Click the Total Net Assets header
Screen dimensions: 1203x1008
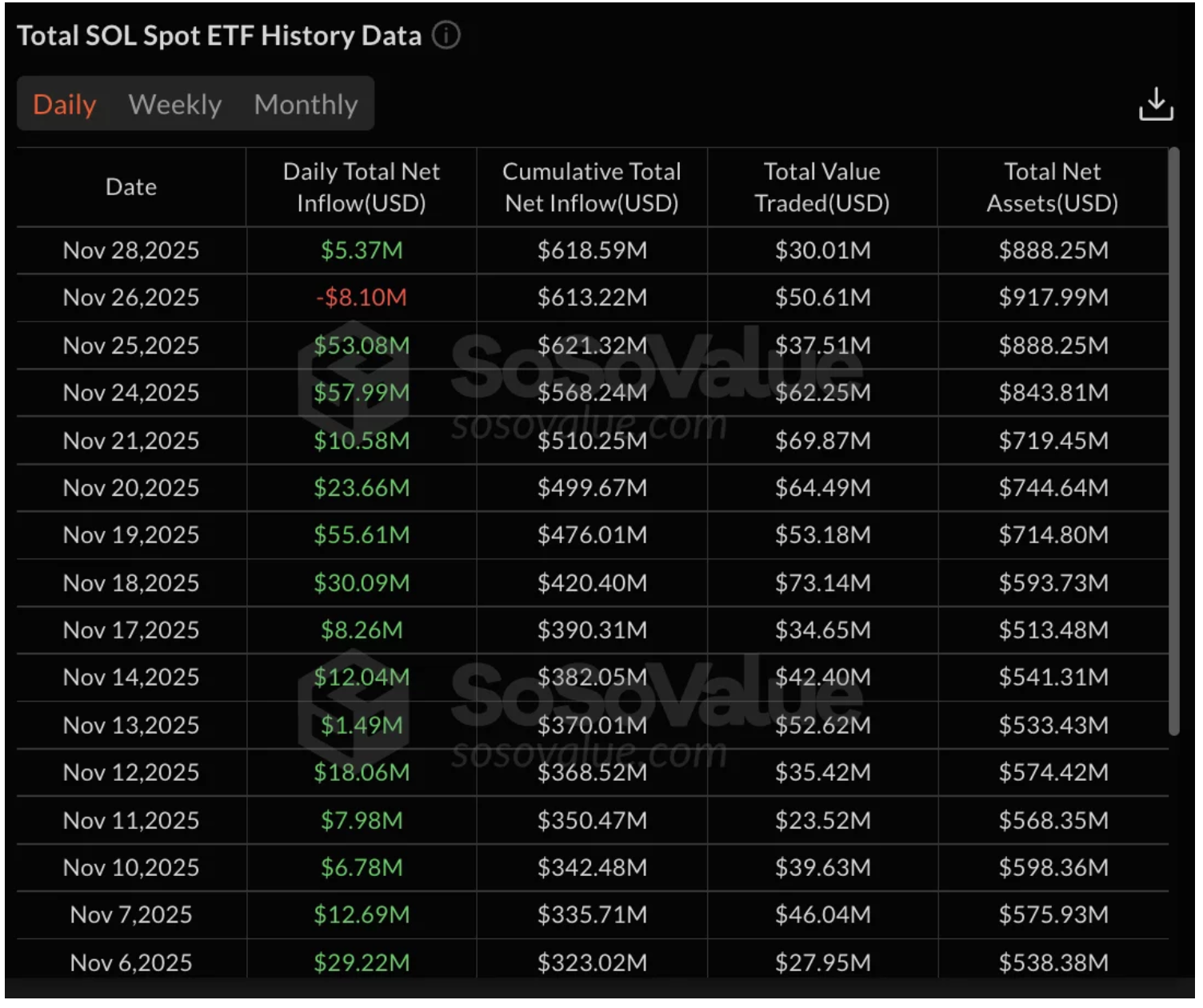coord(1053,187)
